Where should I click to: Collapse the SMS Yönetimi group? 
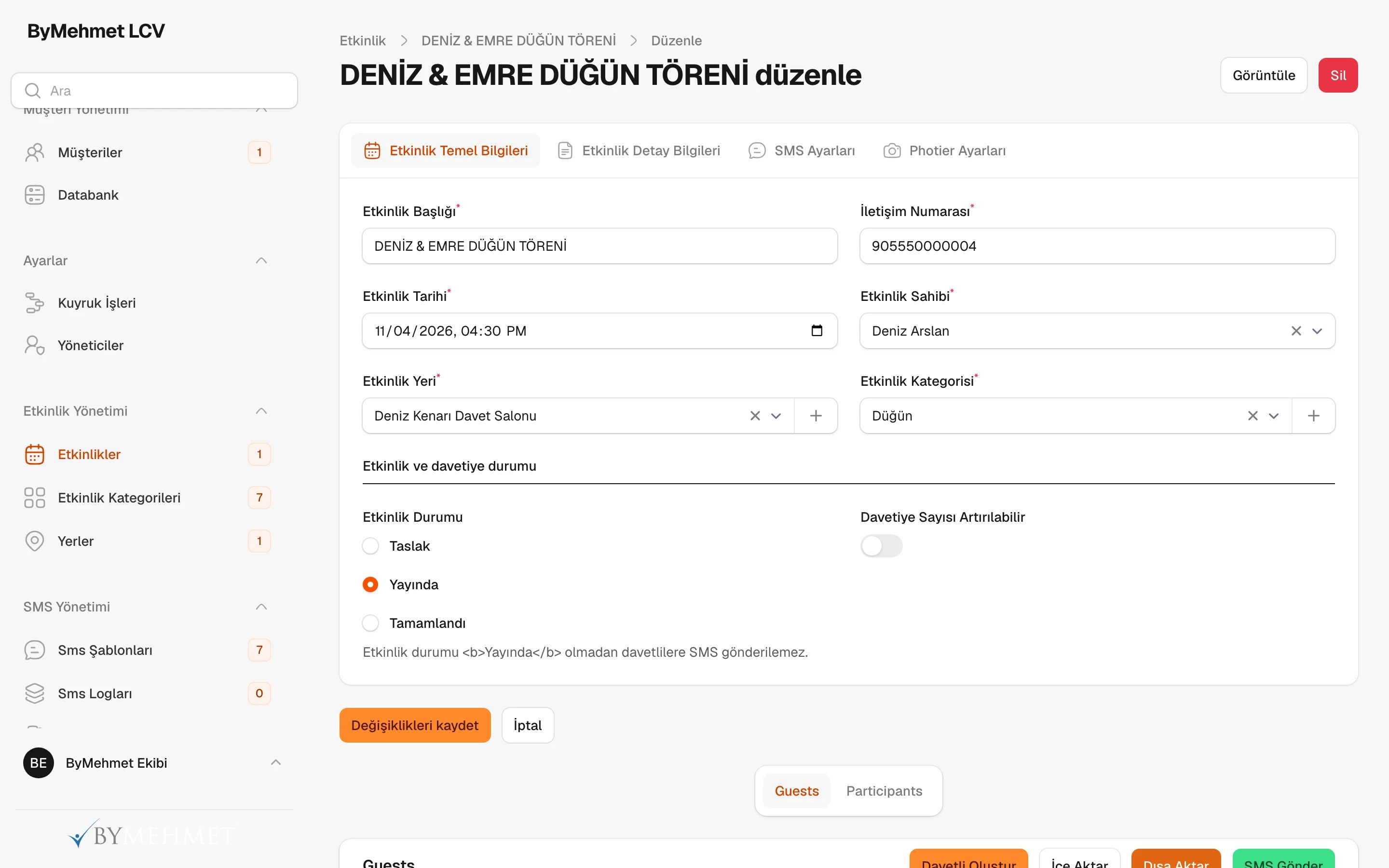pyautogui.click(x=261, y=607)
